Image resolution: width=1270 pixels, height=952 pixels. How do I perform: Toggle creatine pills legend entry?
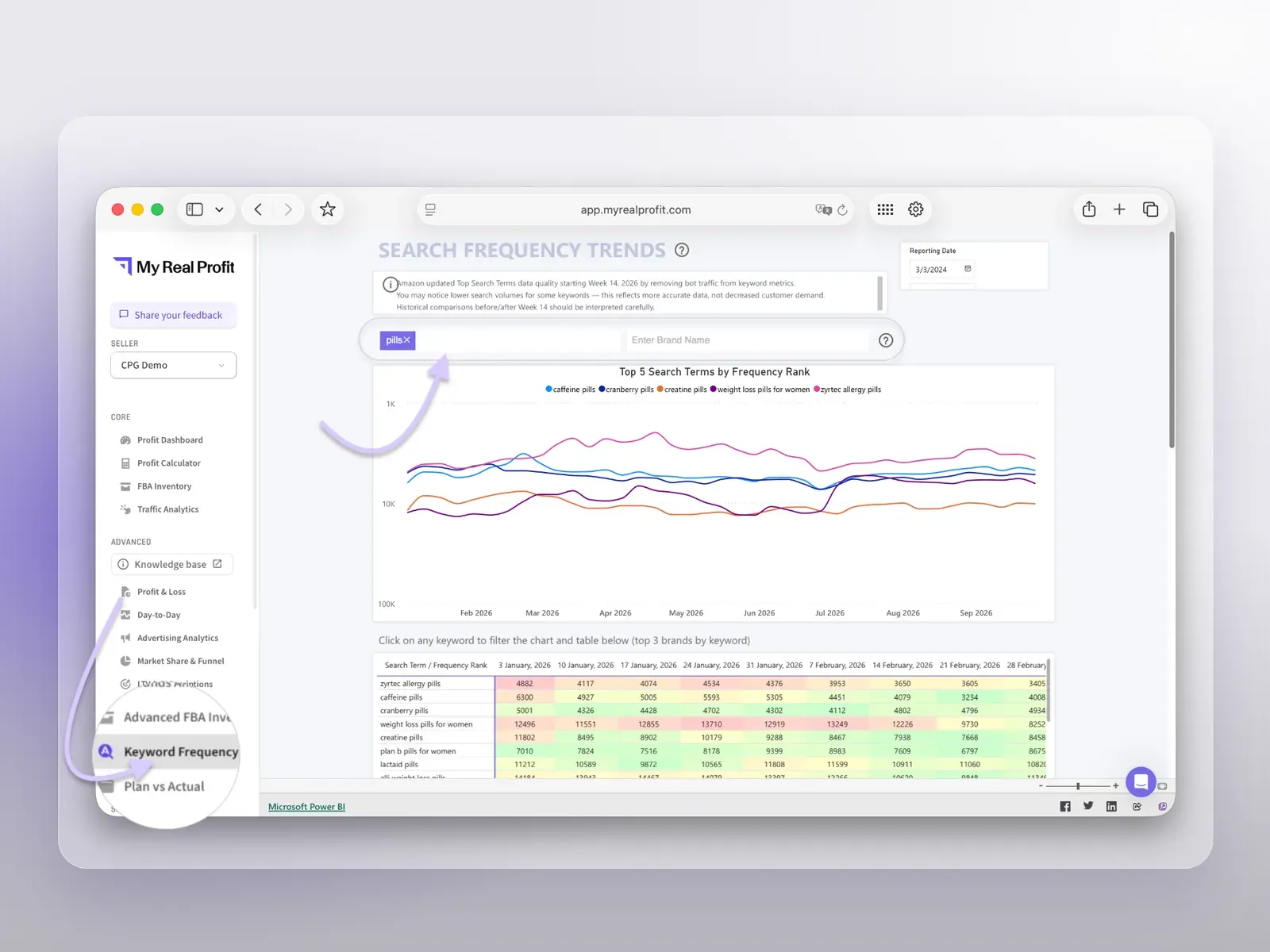pos(682,390)
